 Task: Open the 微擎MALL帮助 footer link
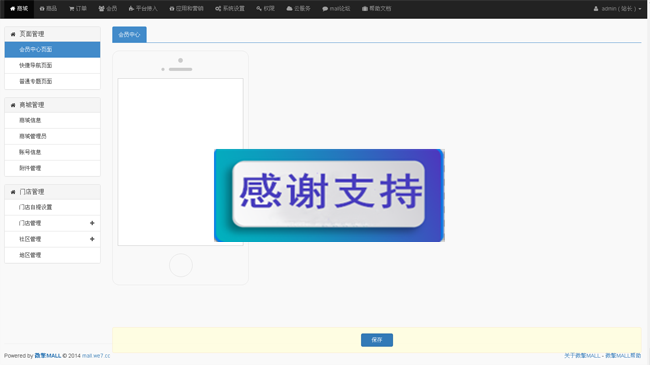click(623, 355)
